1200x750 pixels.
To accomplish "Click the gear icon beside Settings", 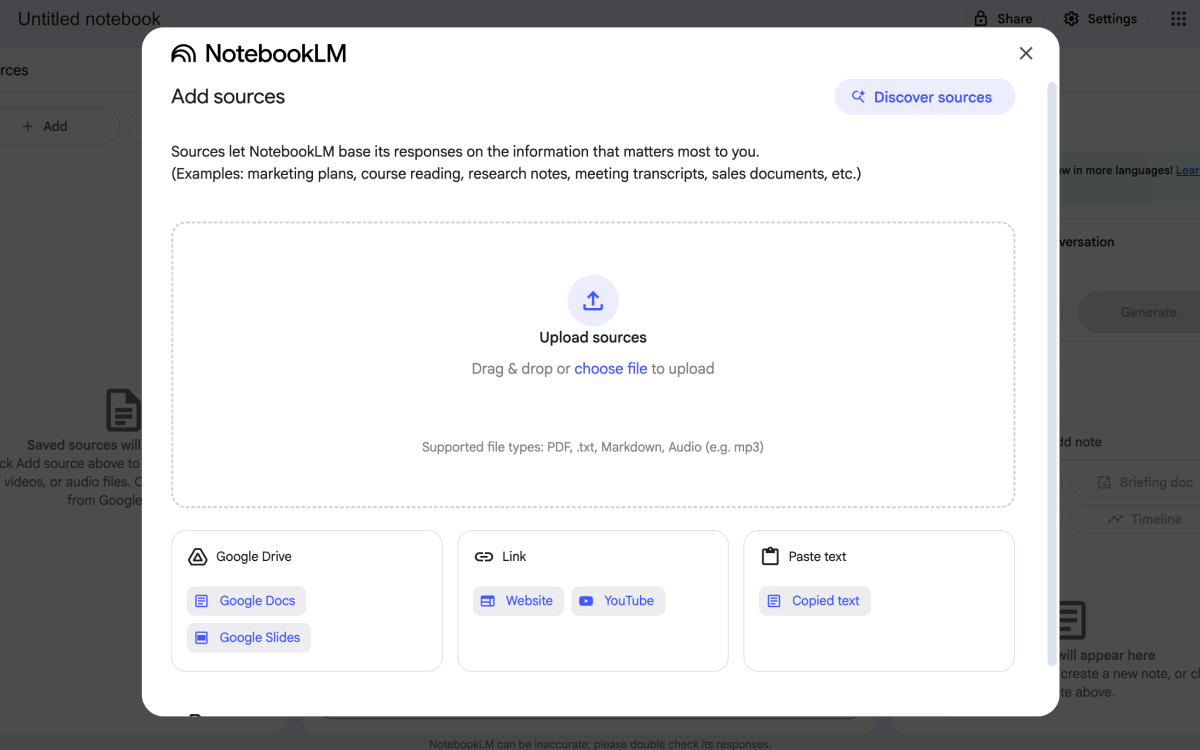I will pyautogui.click(x=1071, y=19).
